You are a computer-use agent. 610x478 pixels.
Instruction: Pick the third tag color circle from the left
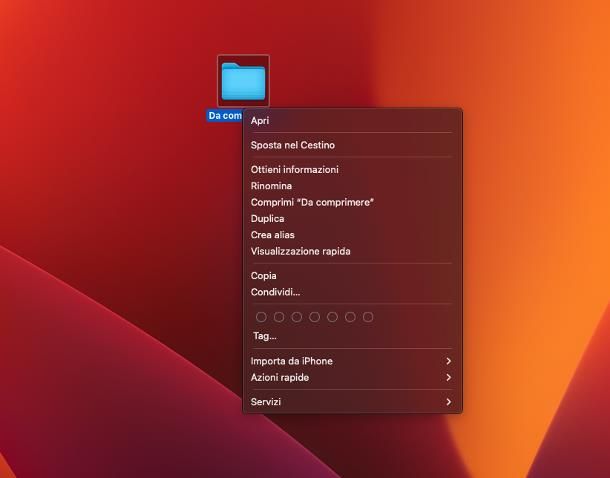[297, 317]
